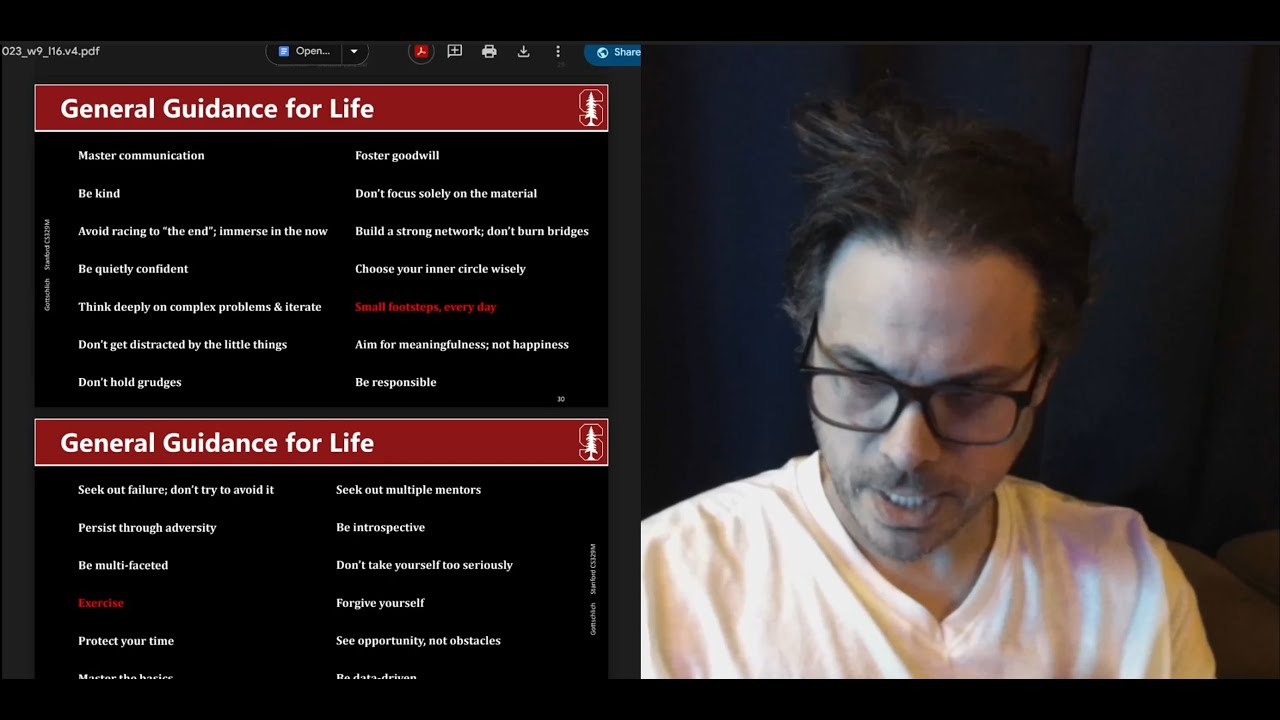Click 'Choose your inner circle wisely'
Screen dimensions: 1280x720
(440, 269)
